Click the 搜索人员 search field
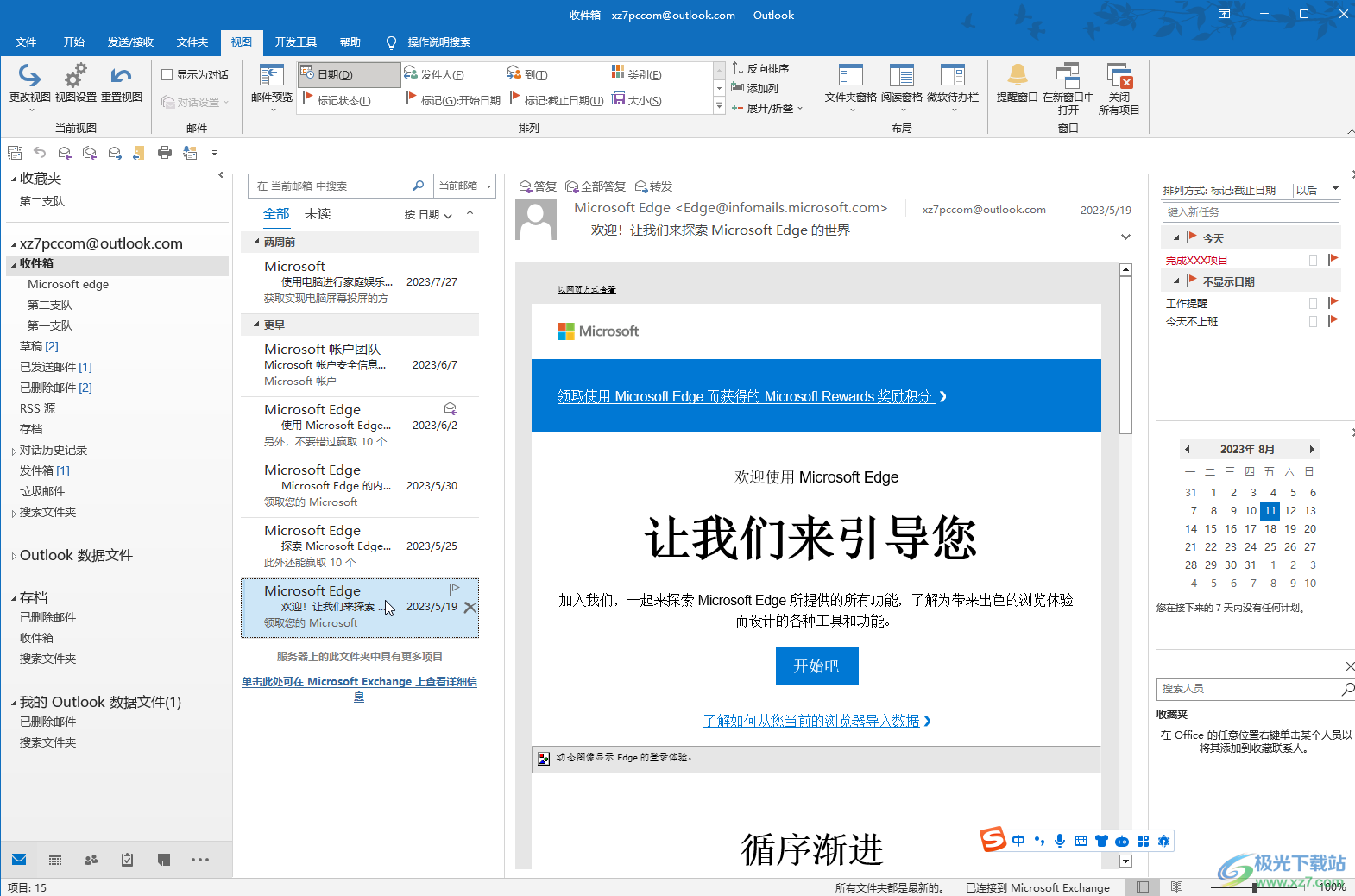Image resolution: width=1355 pixels, height=896 pixels. [1248, 689]
